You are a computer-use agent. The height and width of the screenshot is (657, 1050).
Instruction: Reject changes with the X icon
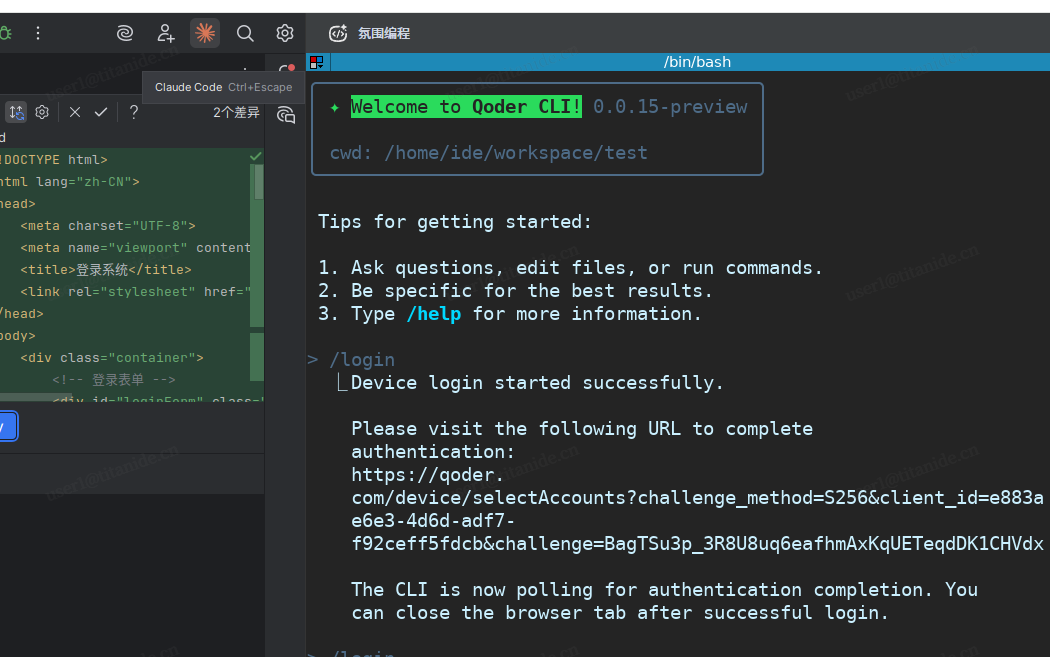75,112
